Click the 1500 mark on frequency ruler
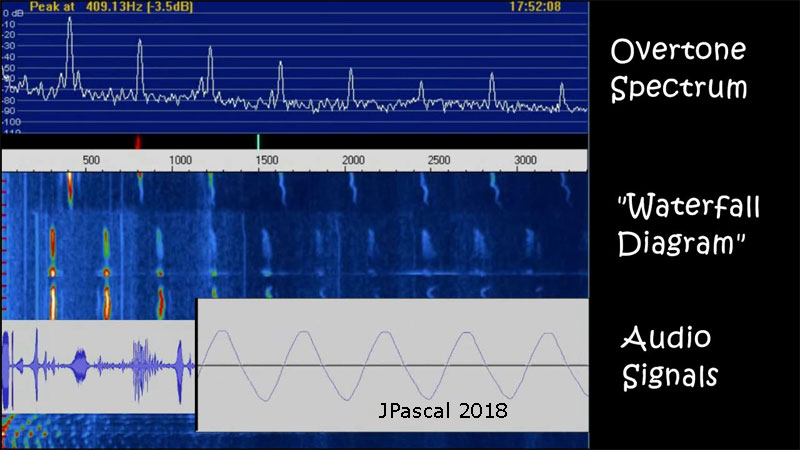 tap(267, 160)
